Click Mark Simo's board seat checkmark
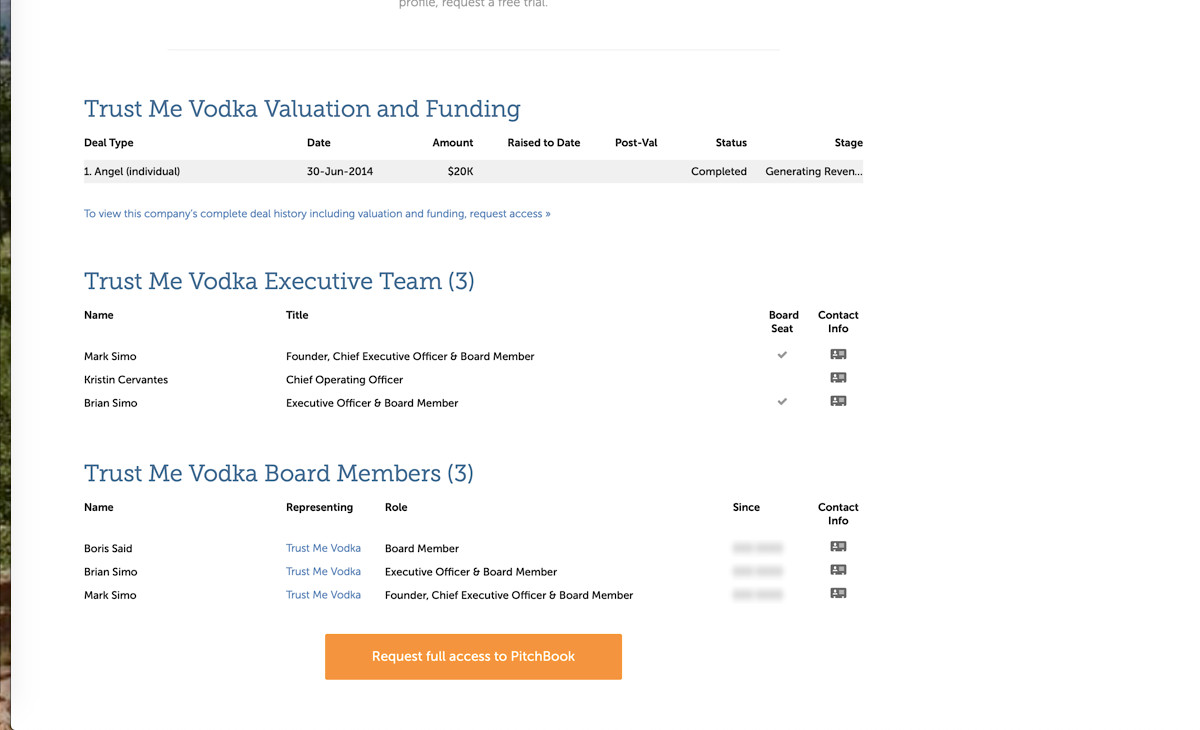 782,355
